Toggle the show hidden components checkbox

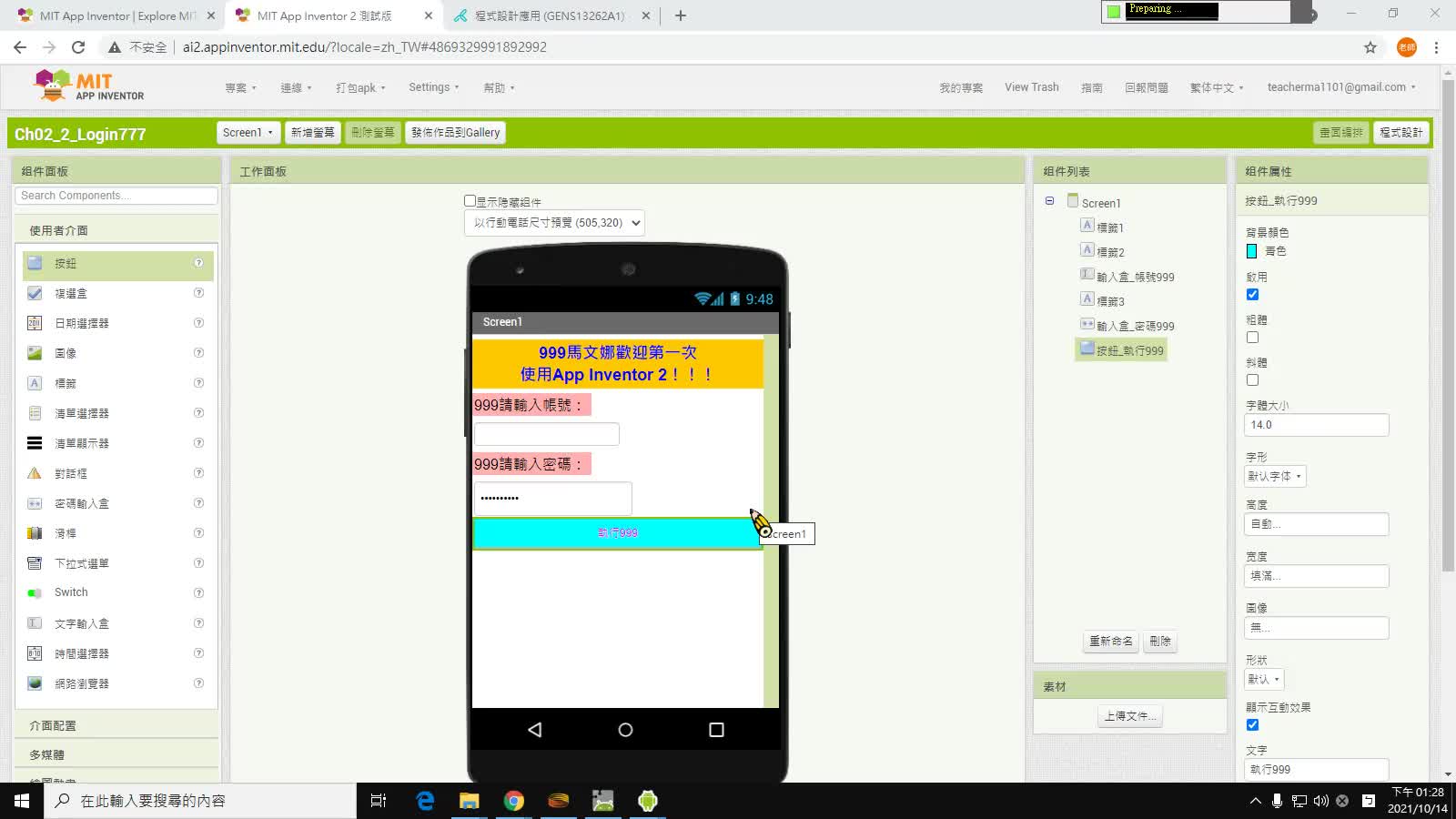click(x=470, y=201)
